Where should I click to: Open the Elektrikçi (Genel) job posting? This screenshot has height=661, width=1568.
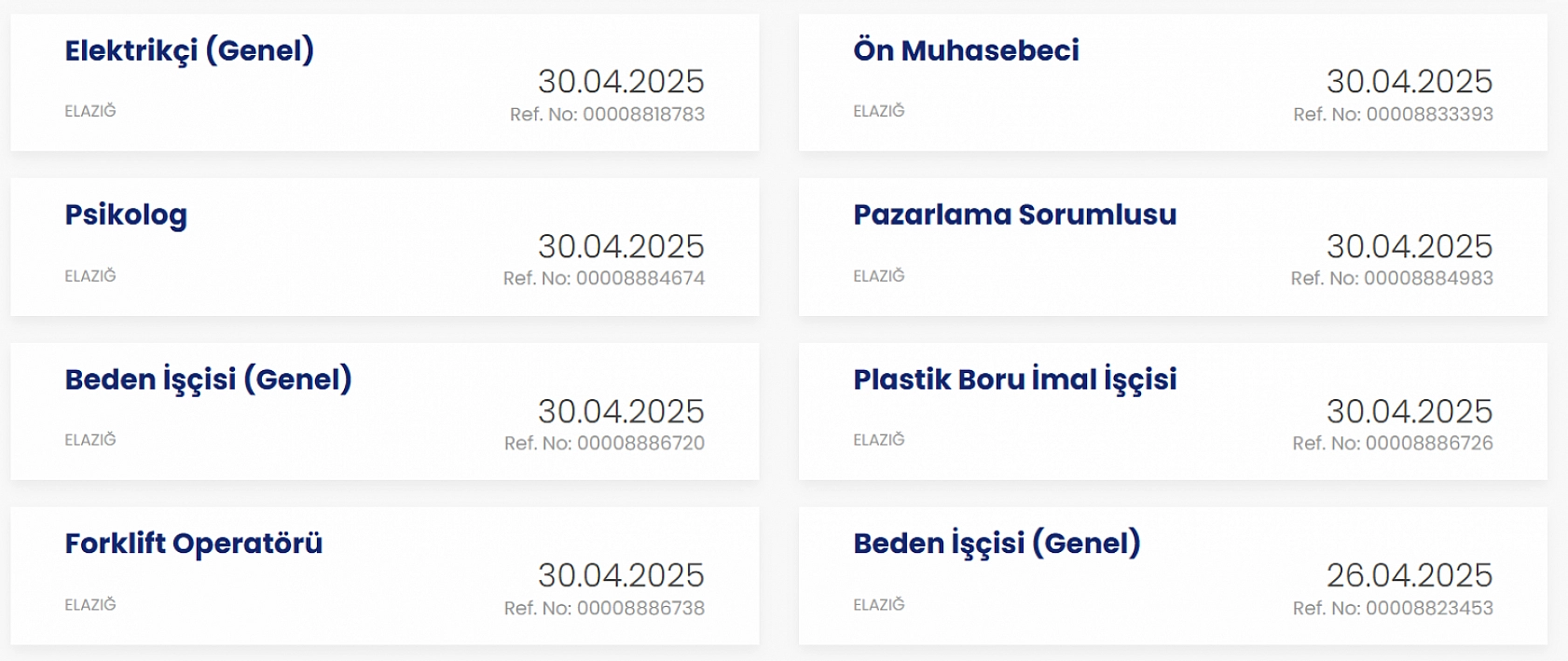click(189, 51)
